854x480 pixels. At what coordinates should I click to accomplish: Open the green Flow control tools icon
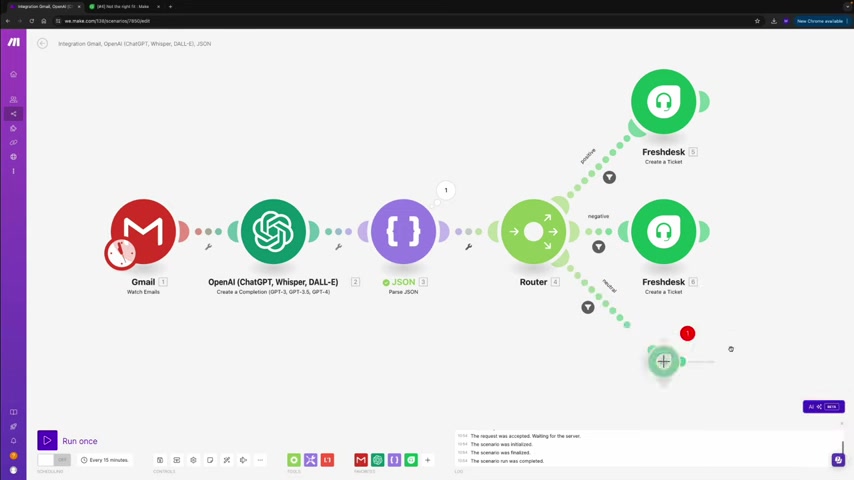coord(294,460)
